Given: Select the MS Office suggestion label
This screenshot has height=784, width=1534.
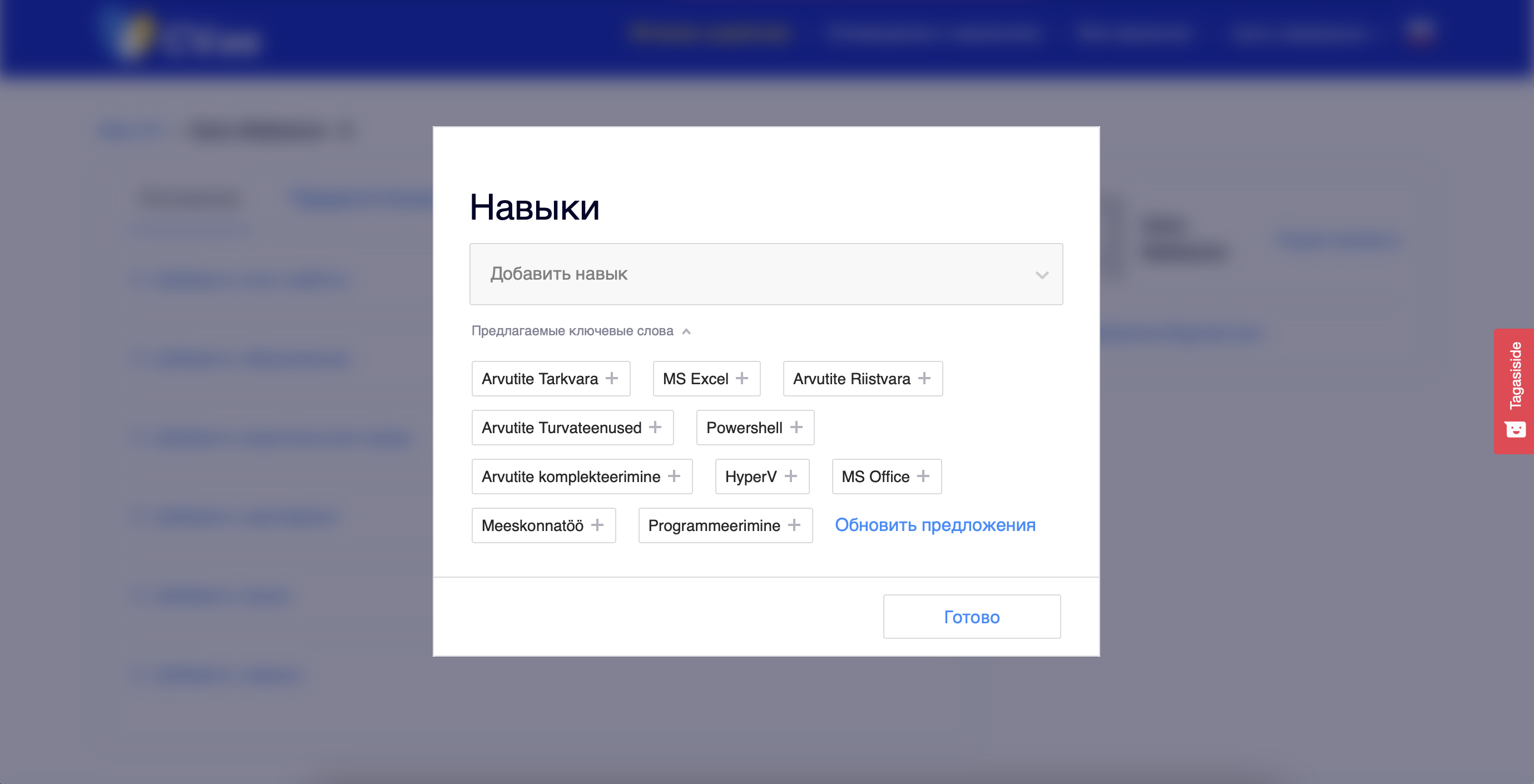Looking at the screenshot, I should [875, 476].
